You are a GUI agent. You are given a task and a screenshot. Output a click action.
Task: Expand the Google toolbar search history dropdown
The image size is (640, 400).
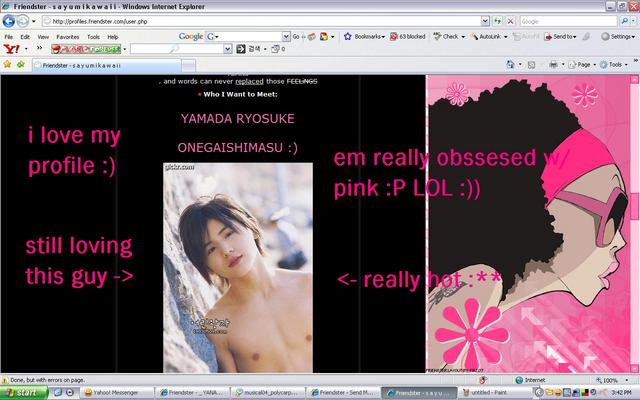pos(286,37)
